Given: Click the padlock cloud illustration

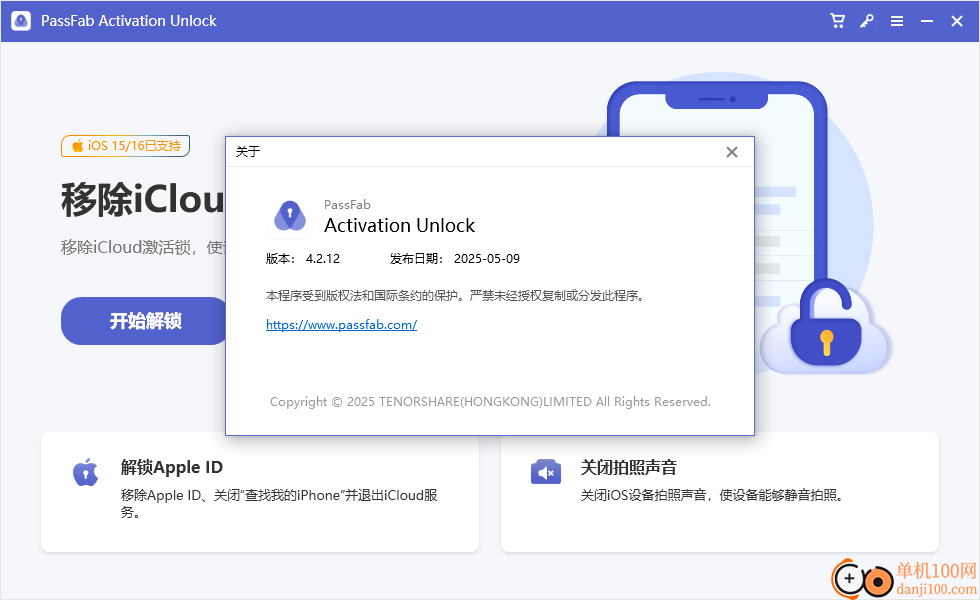Looking at the screenshot, I should point(825,328).
